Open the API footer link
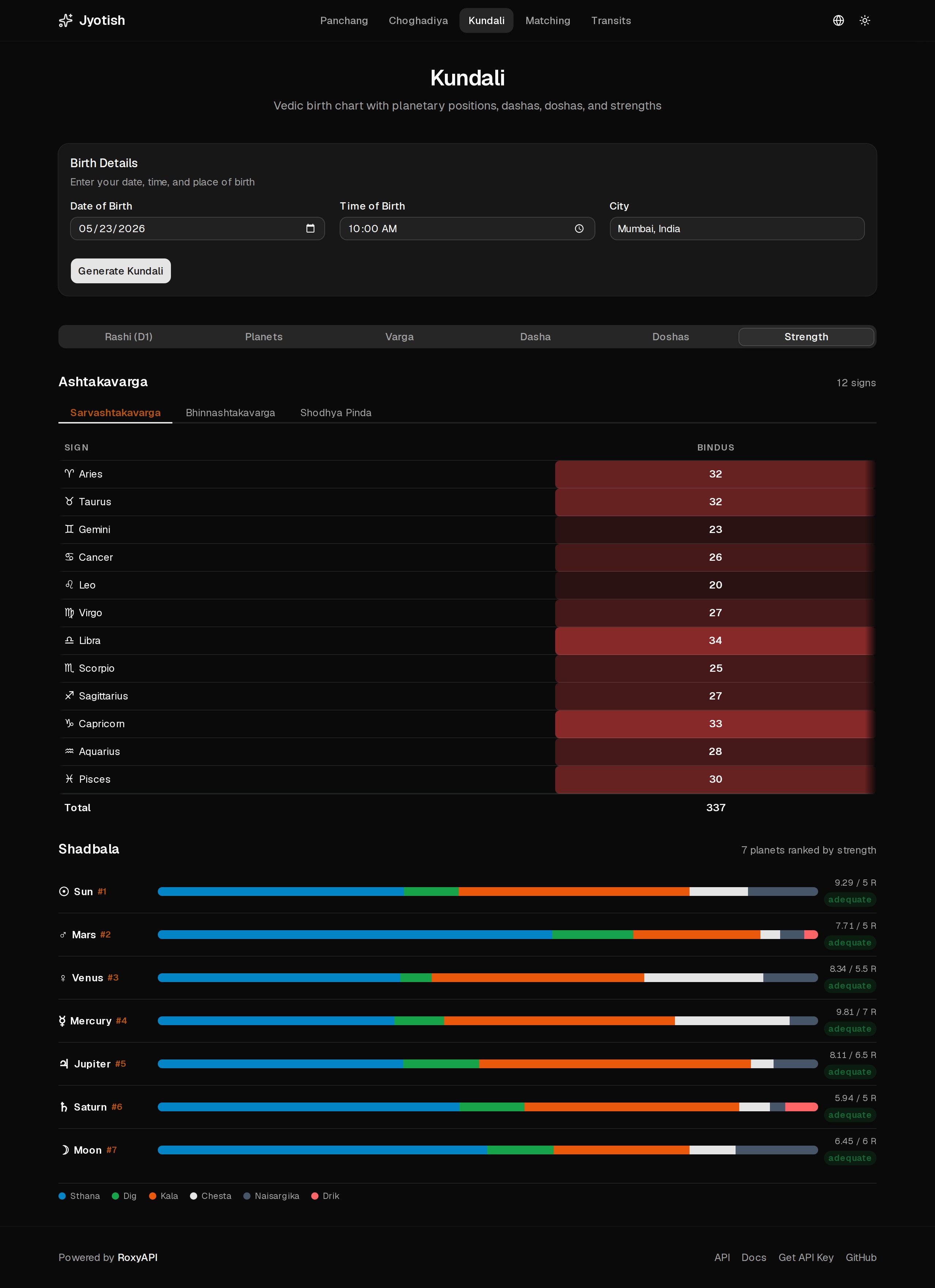935x1288 pixels. click(722, 1257)
